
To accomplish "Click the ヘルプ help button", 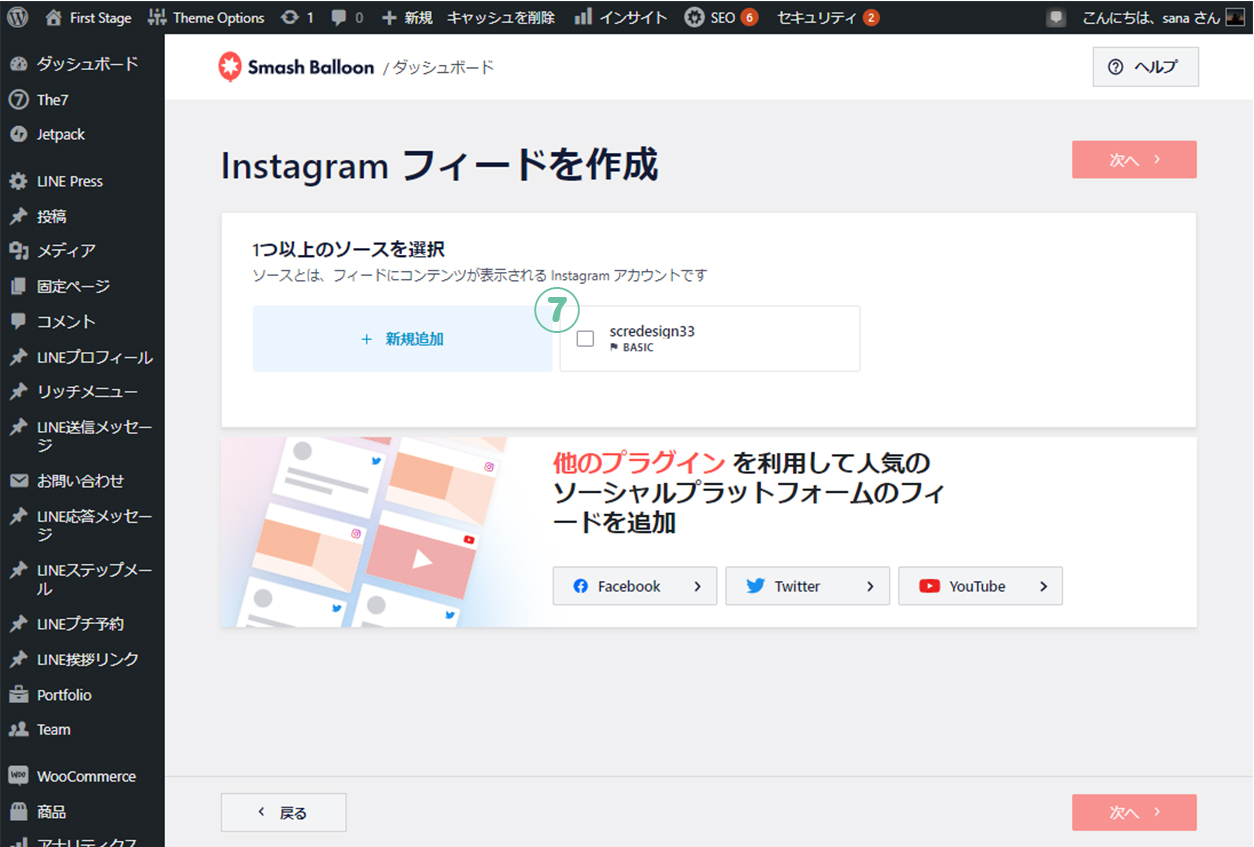I will (x=1145, y=67).
